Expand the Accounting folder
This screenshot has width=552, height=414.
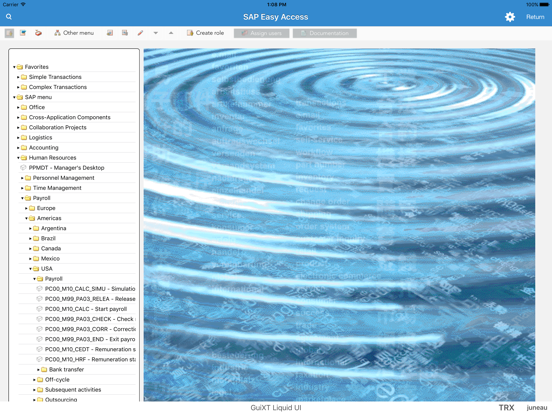click(18, 148)
